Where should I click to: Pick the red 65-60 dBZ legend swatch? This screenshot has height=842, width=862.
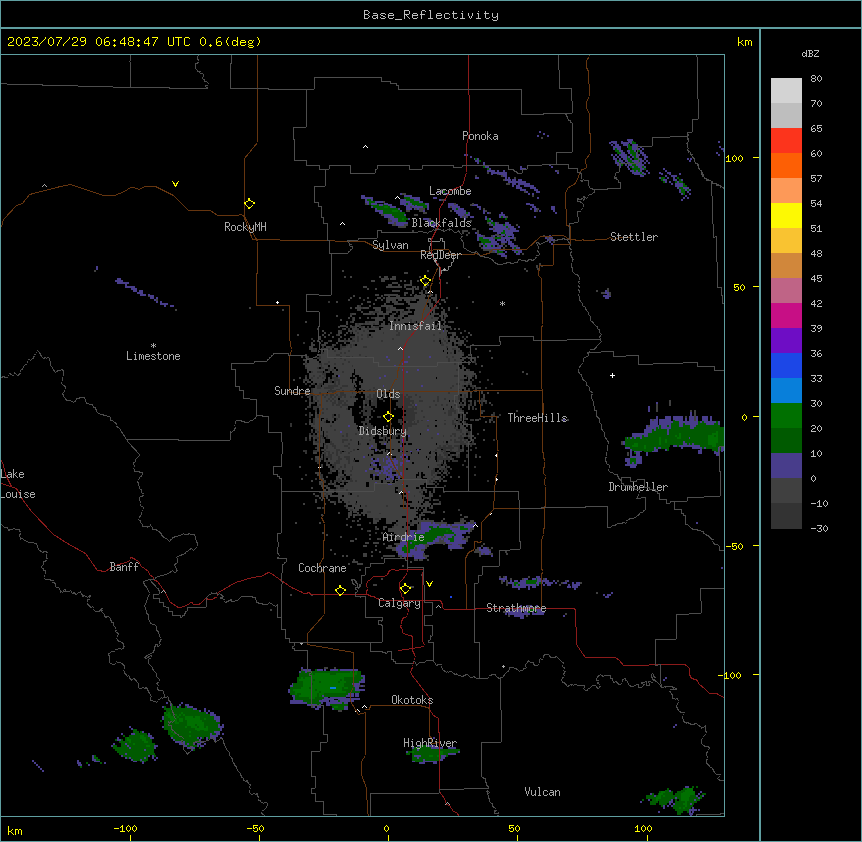[786, 141]
